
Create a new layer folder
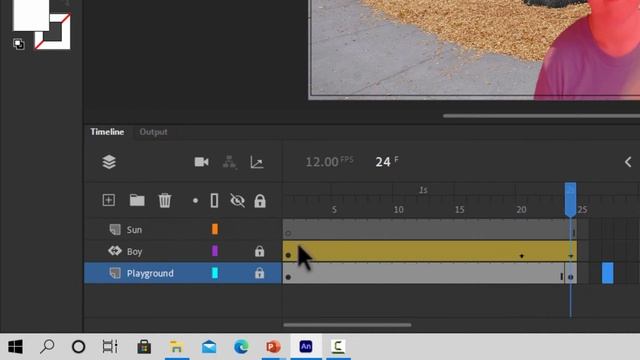pyautogui.click(x=137, y=200)
